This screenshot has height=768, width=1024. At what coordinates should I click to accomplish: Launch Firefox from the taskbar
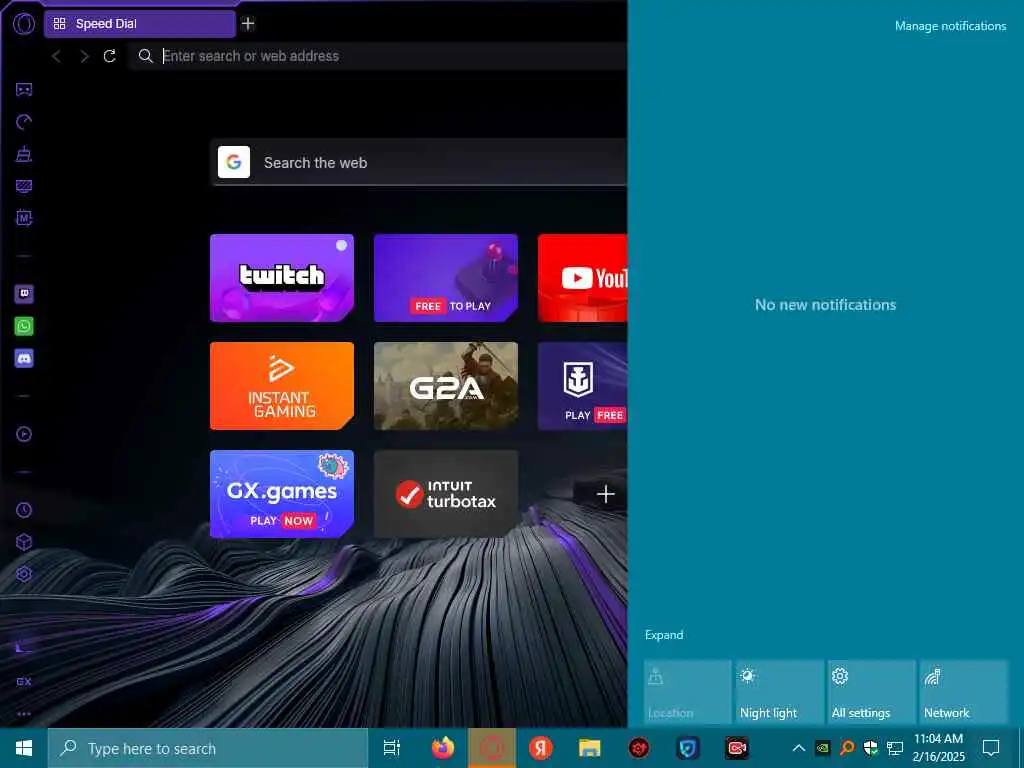coord(443,748)
